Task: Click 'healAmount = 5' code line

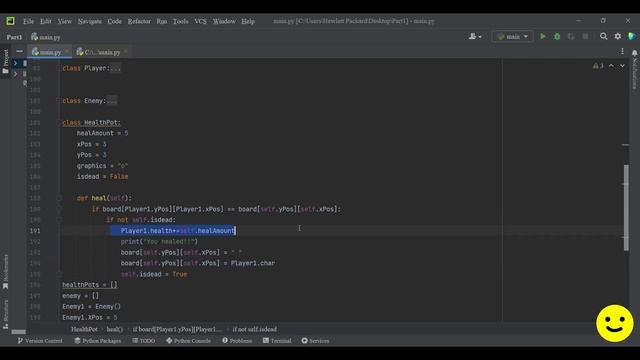Action: point(102,133)
